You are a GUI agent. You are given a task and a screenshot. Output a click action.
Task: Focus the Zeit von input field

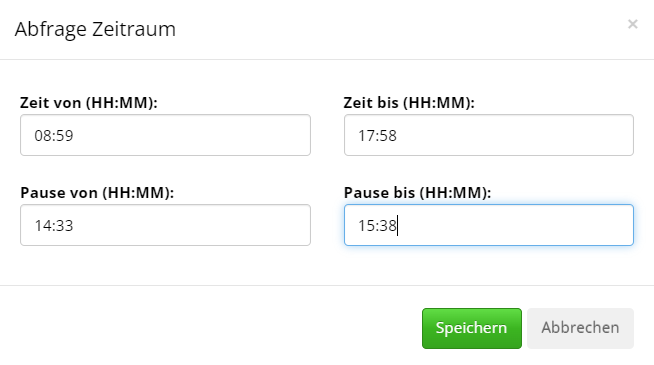165,135
